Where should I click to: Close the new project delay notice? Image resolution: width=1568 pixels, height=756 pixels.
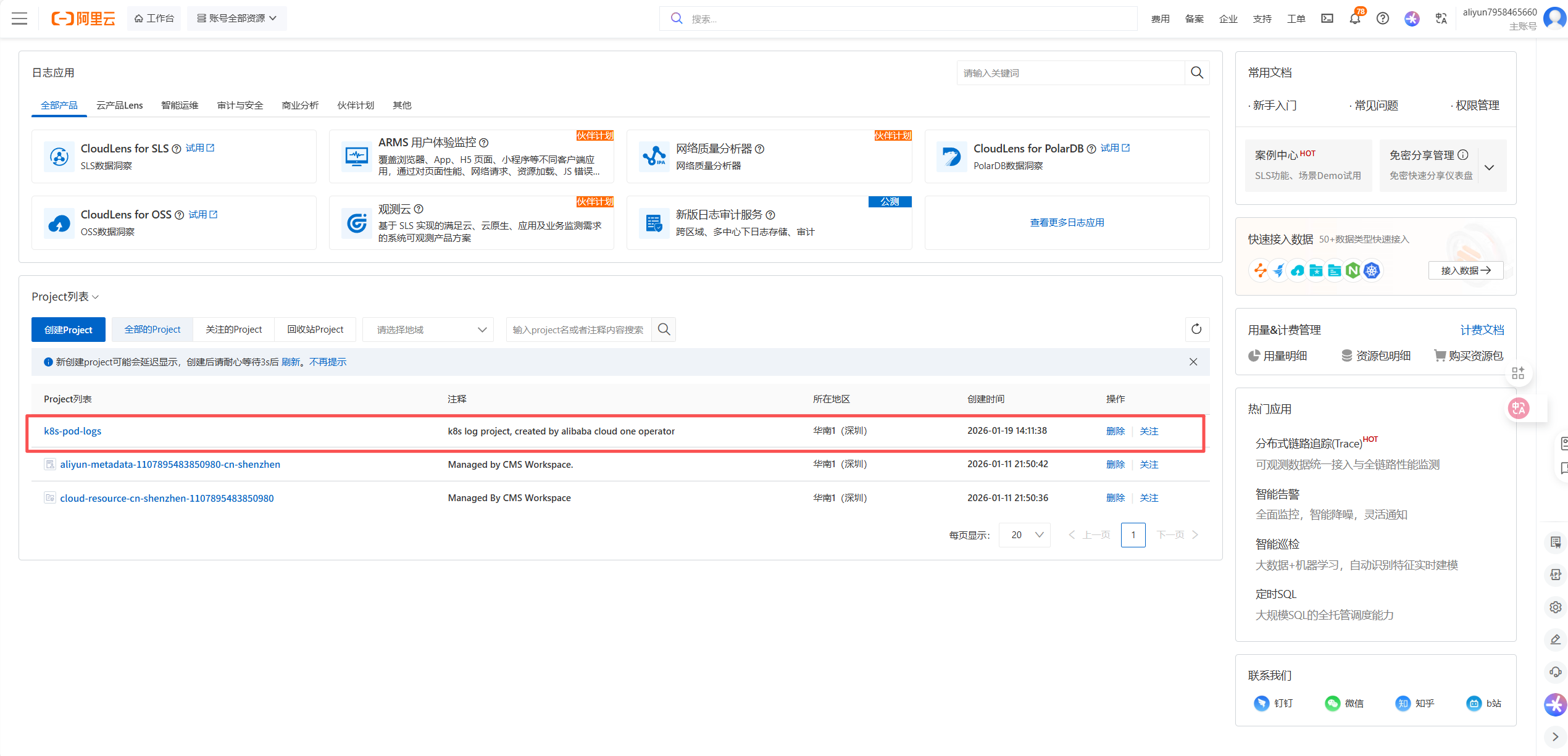[1193, 362]
